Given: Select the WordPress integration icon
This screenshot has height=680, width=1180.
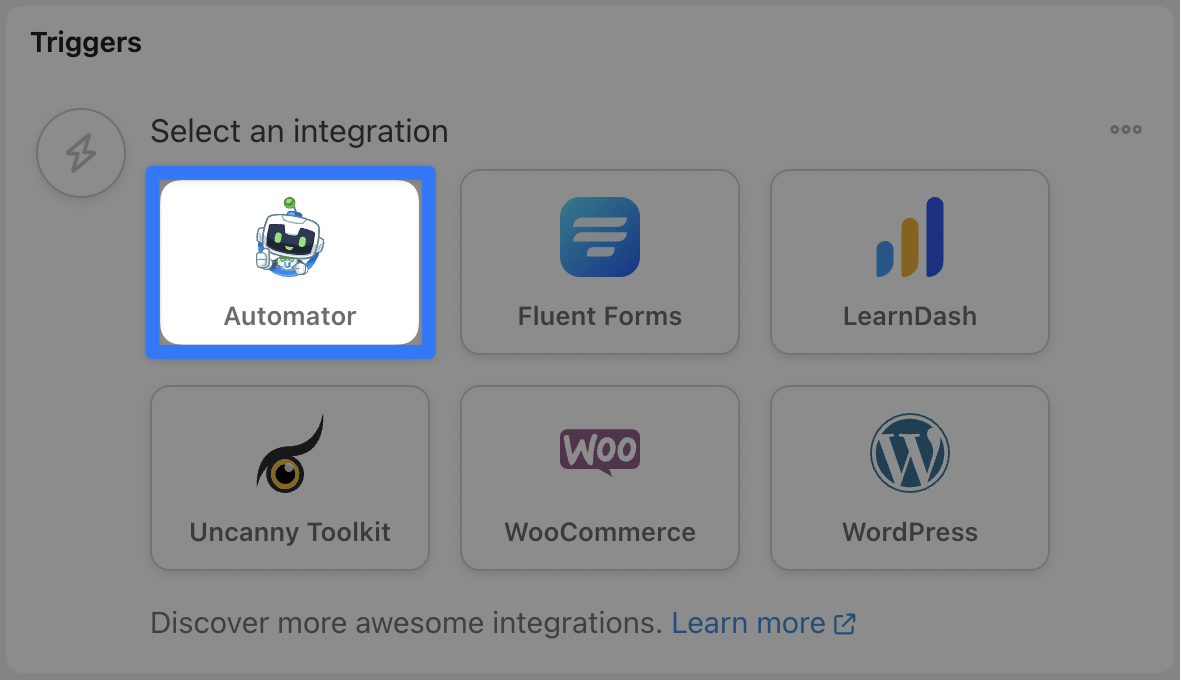Looking at the screenshot, I should [x=909, y=453].
